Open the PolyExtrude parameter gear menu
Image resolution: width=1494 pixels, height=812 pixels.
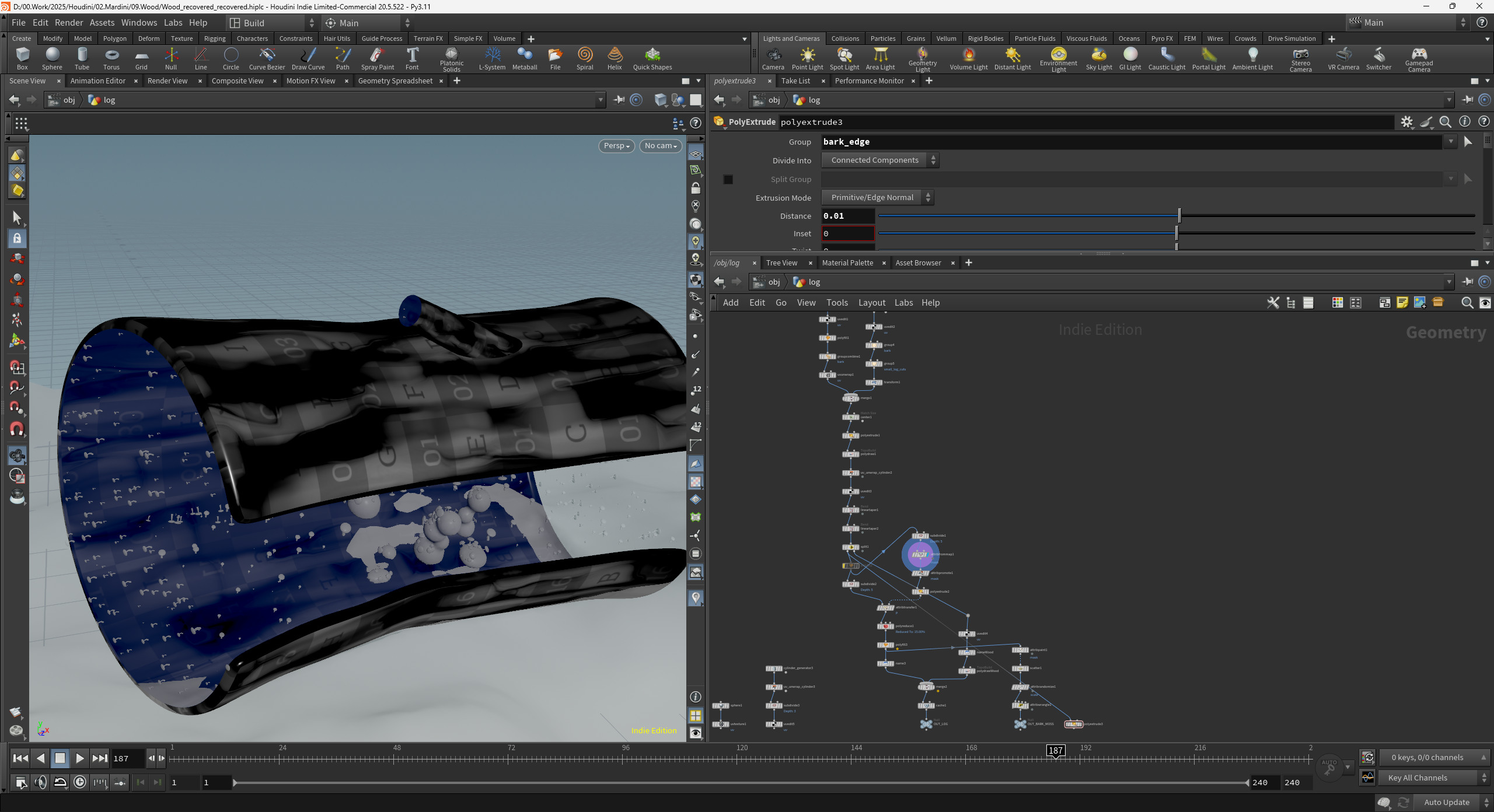(1407, 122)
